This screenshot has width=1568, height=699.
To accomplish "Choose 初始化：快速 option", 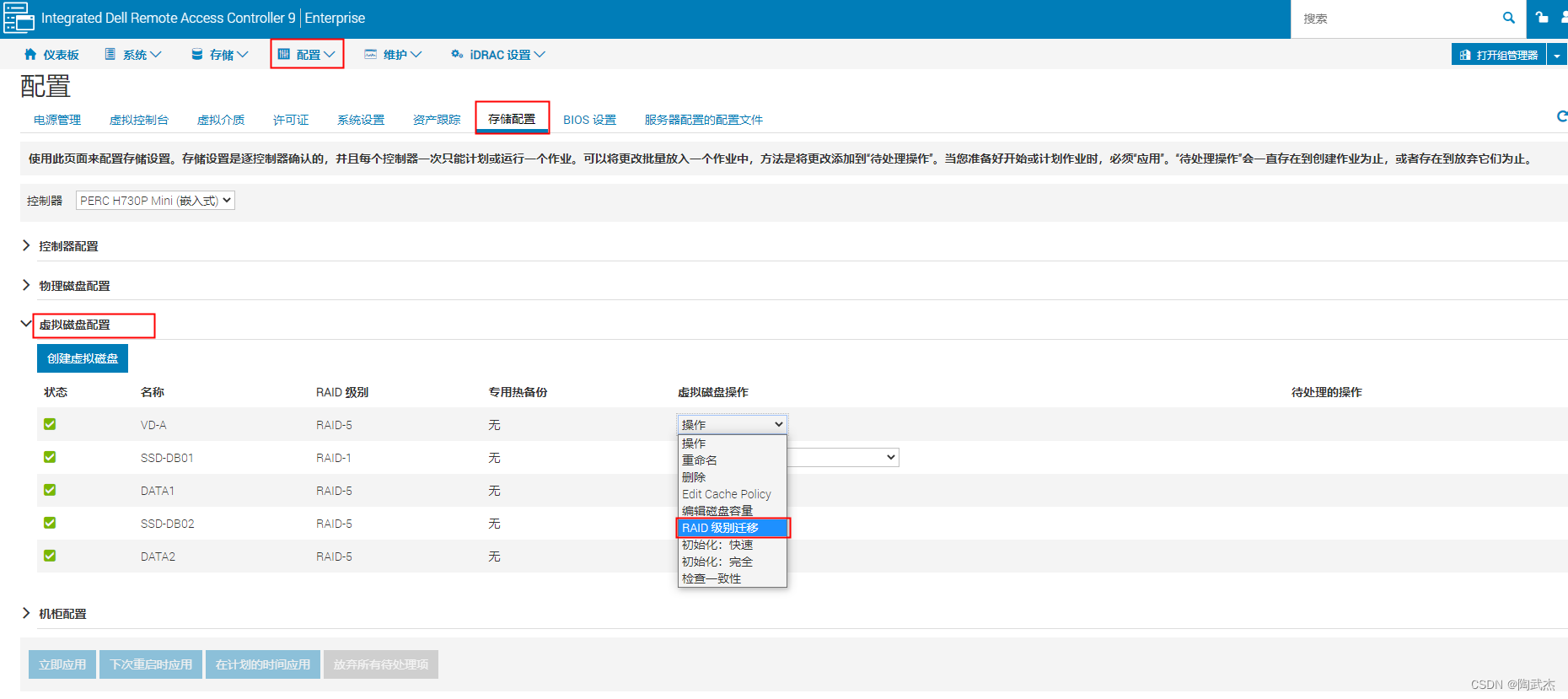I will click(732, 545).
